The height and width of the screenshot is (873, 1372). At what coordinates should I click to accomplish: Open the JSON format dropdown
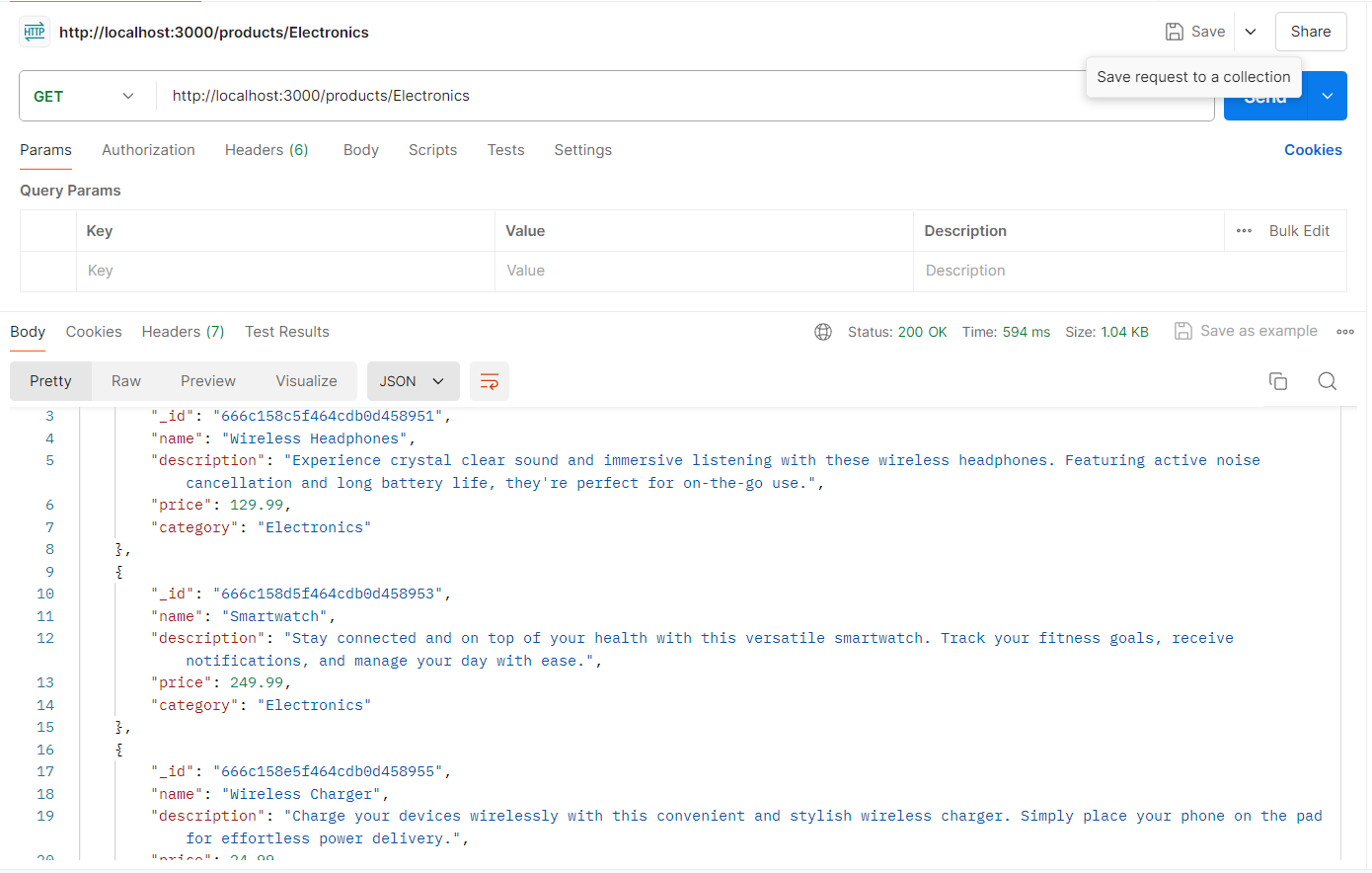point(413,381)
